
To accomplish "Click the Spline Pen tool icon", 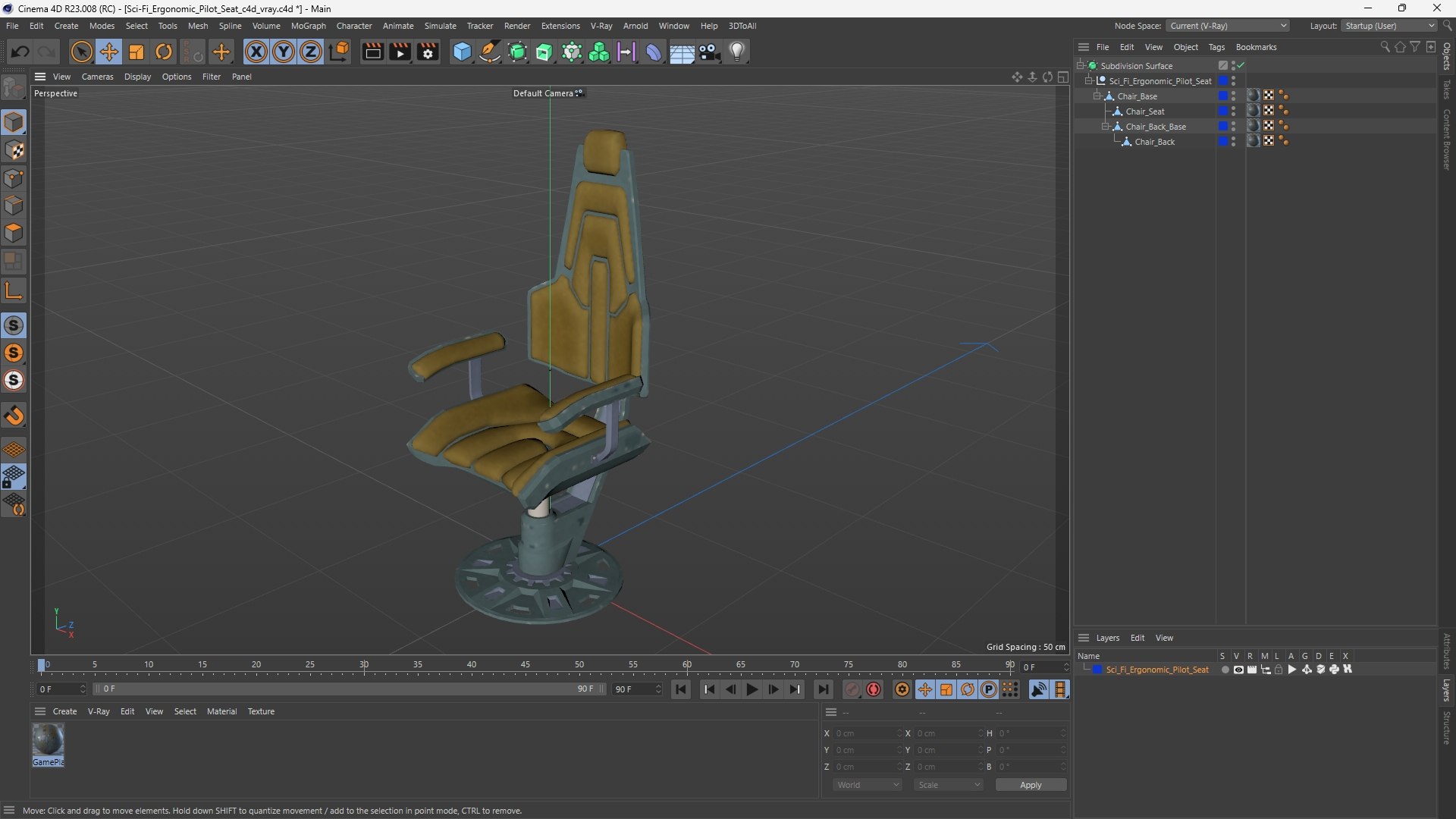I will 490,52.
